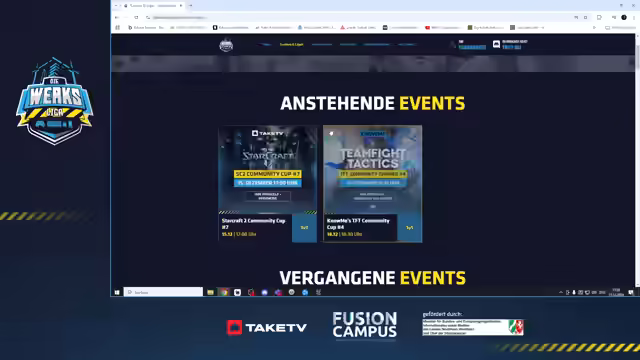
Task: Open the Chrome three-dot menu
Action: (634, 18)
